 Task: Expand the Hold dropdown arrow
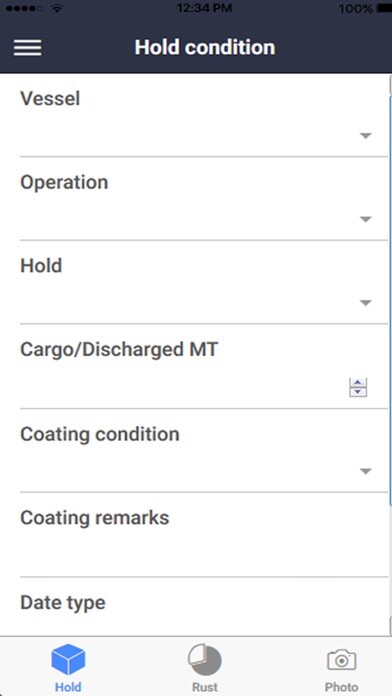pos(365,303)
